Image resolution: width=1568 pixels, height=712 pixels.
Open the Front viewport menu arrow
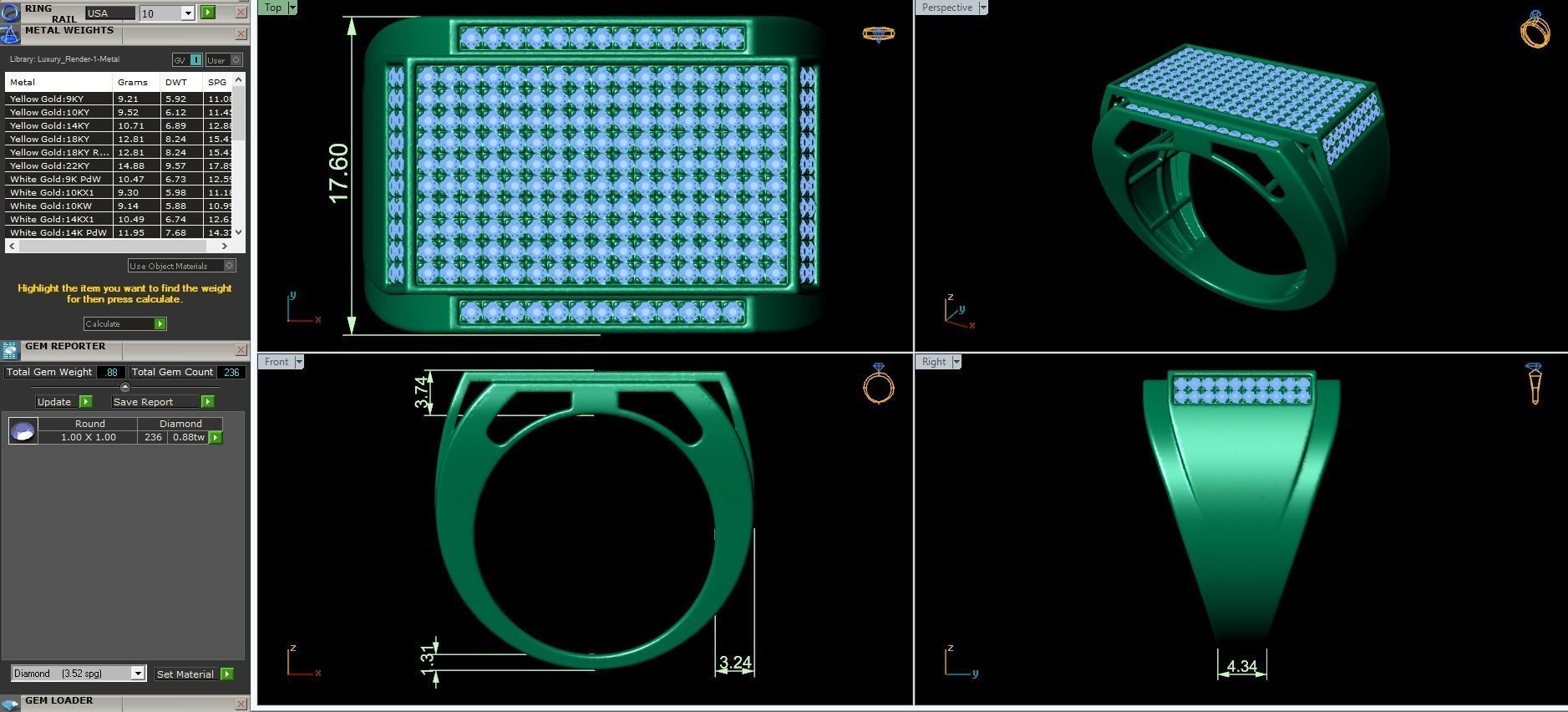[298, 362]
